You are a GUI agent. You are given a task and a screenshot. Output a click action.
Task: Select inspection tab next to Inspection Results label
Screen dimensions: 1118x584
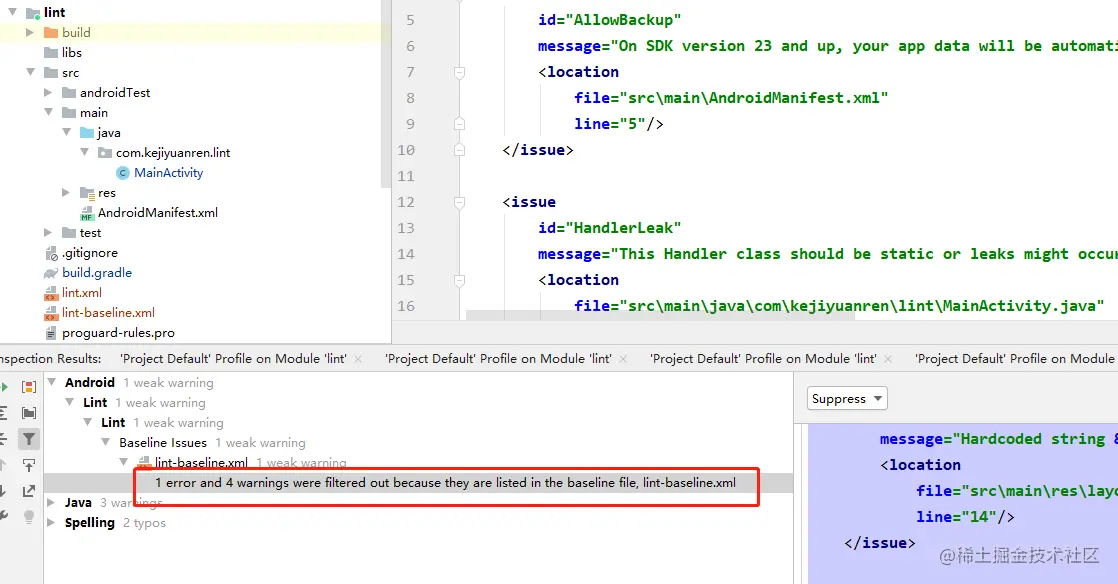tap(233, 359)
